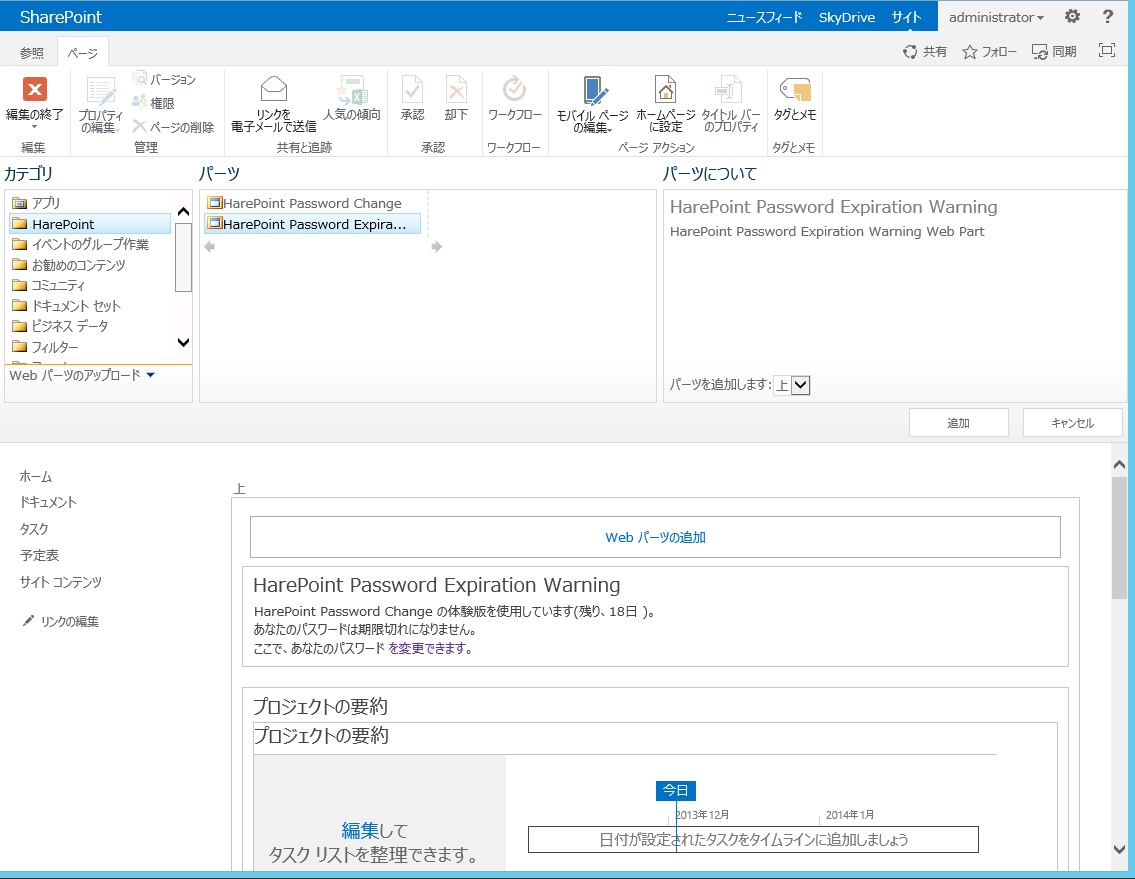Viewport: 1135px width, 879px height.
Task: Click フォロー star button
Action: pos(990,51)
